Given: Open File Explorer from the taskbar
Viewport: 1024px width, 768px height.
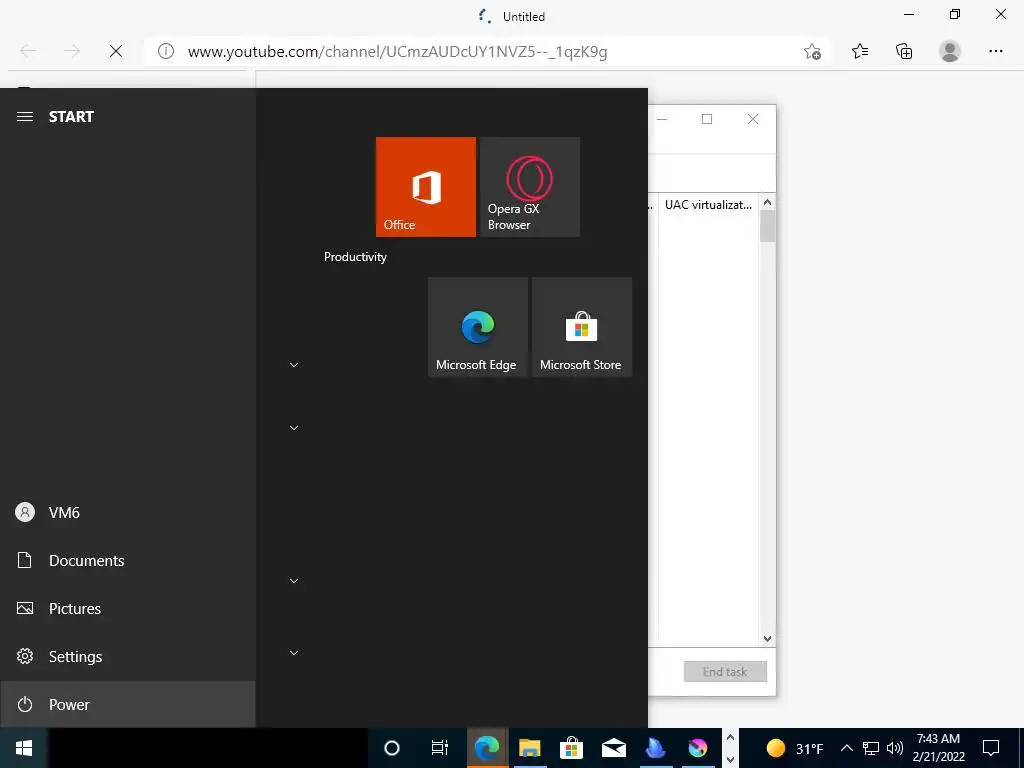Looking at the screenshot, I should (x=530, y=748).
